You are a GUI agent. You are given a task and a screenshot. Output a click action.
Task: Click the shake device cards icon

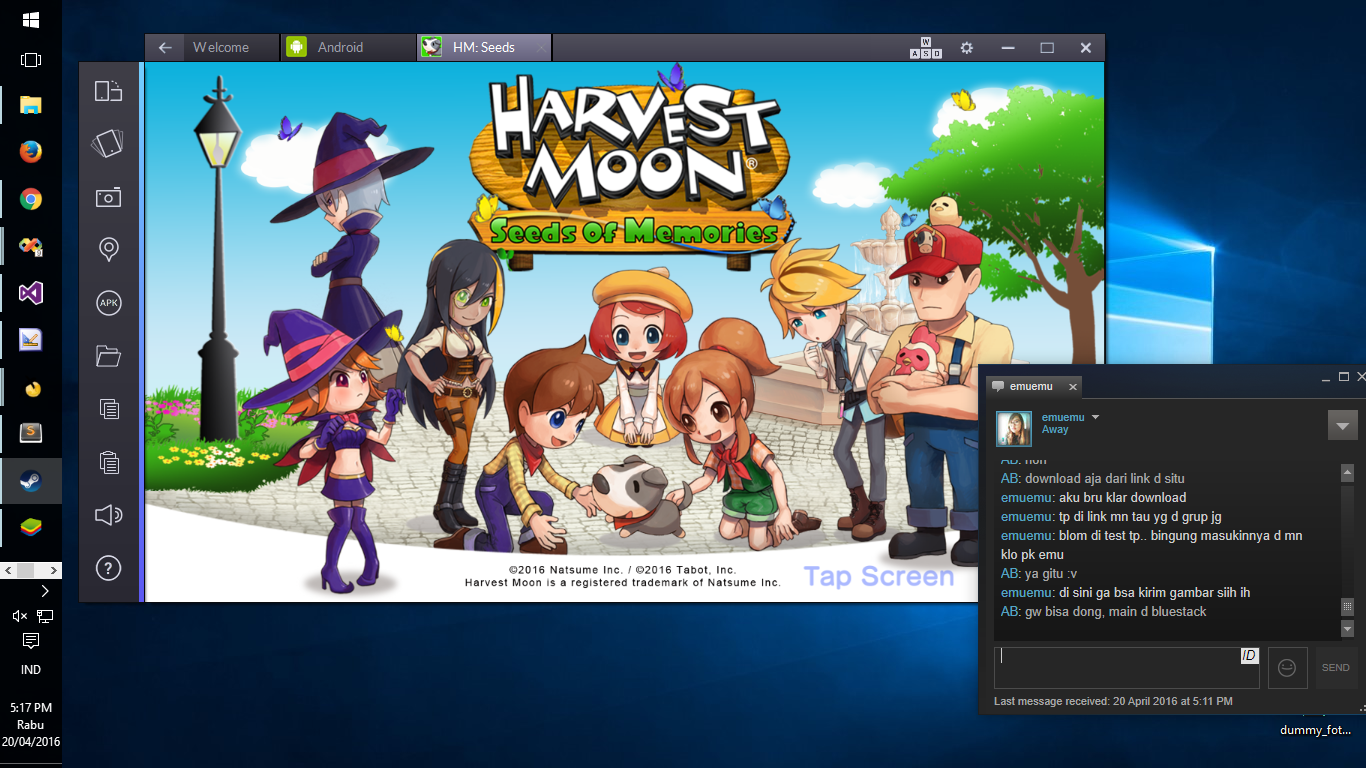(x=108, y=144)
